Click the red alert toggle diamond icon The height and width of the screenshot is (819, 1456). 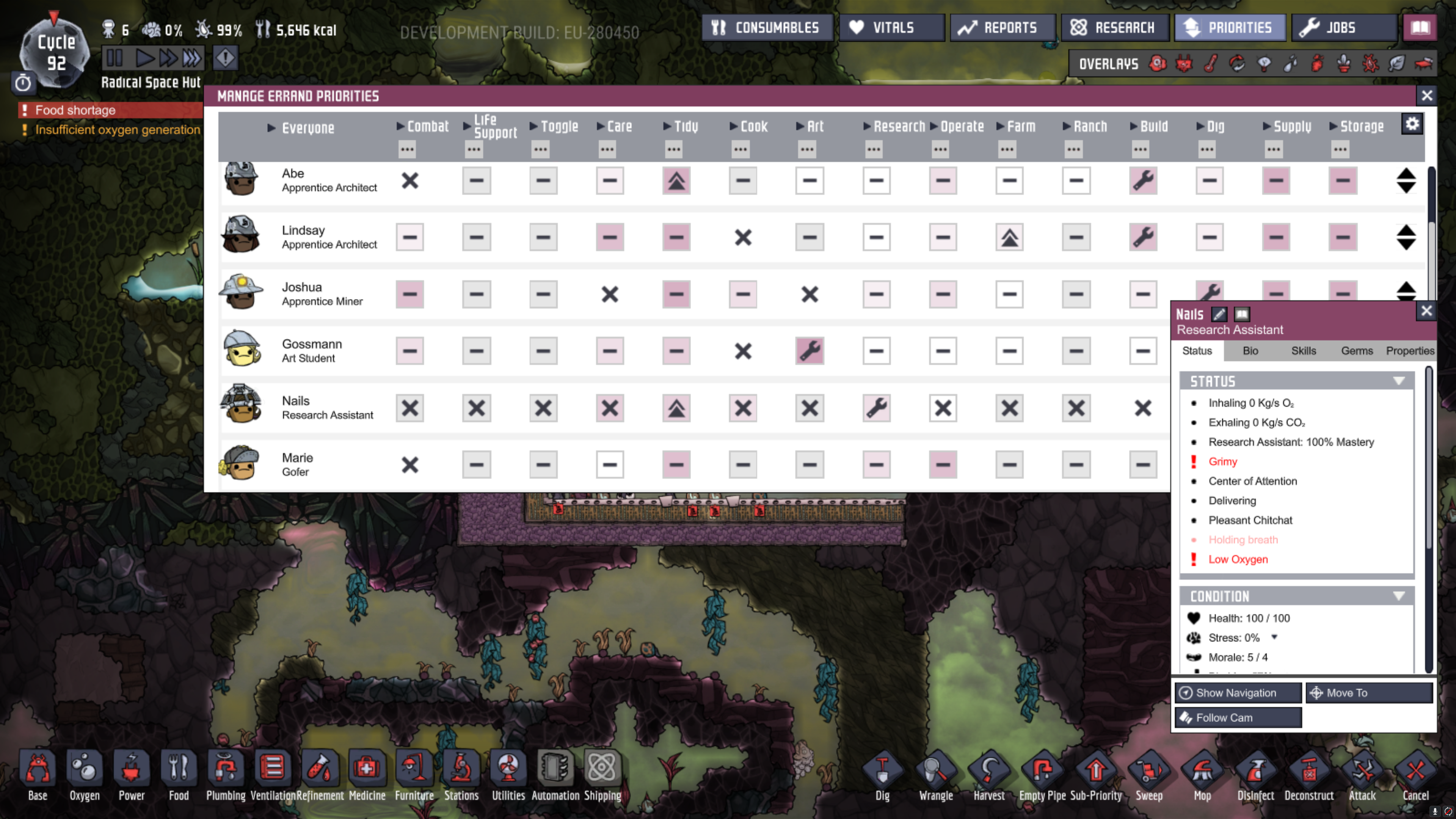pyautogui.click(x=225, y=58)
